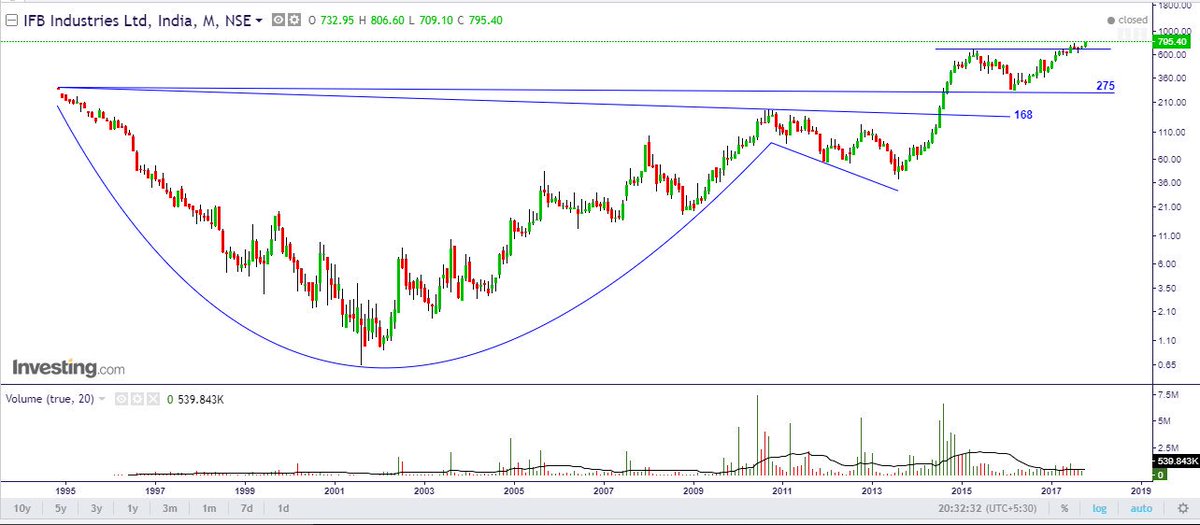
Task: Click the 110.00 price axis label
Action: click(x=1170, y=132)
